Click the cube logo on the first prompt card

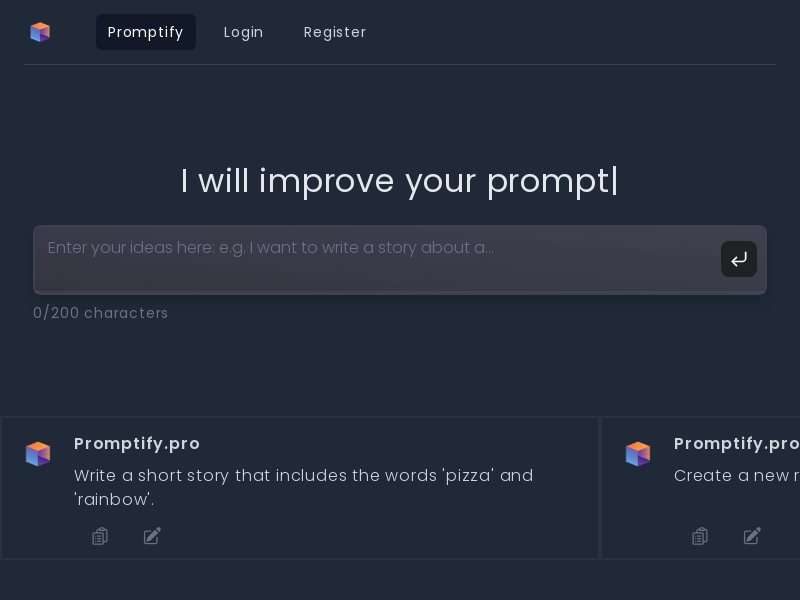[x=38, y=454]
